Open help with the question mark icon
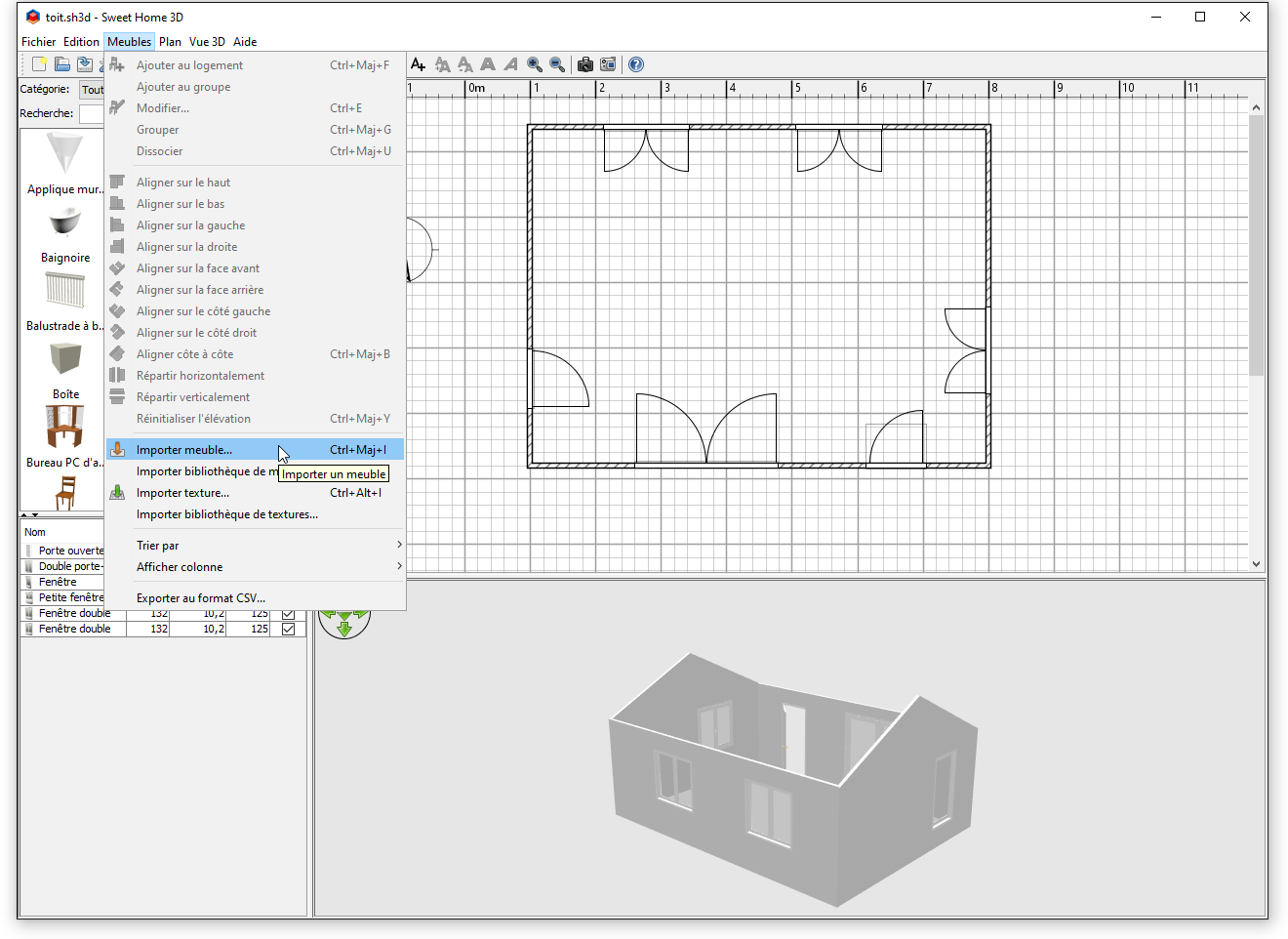Viewport: 1288px width, 939px height. (636, 64)
